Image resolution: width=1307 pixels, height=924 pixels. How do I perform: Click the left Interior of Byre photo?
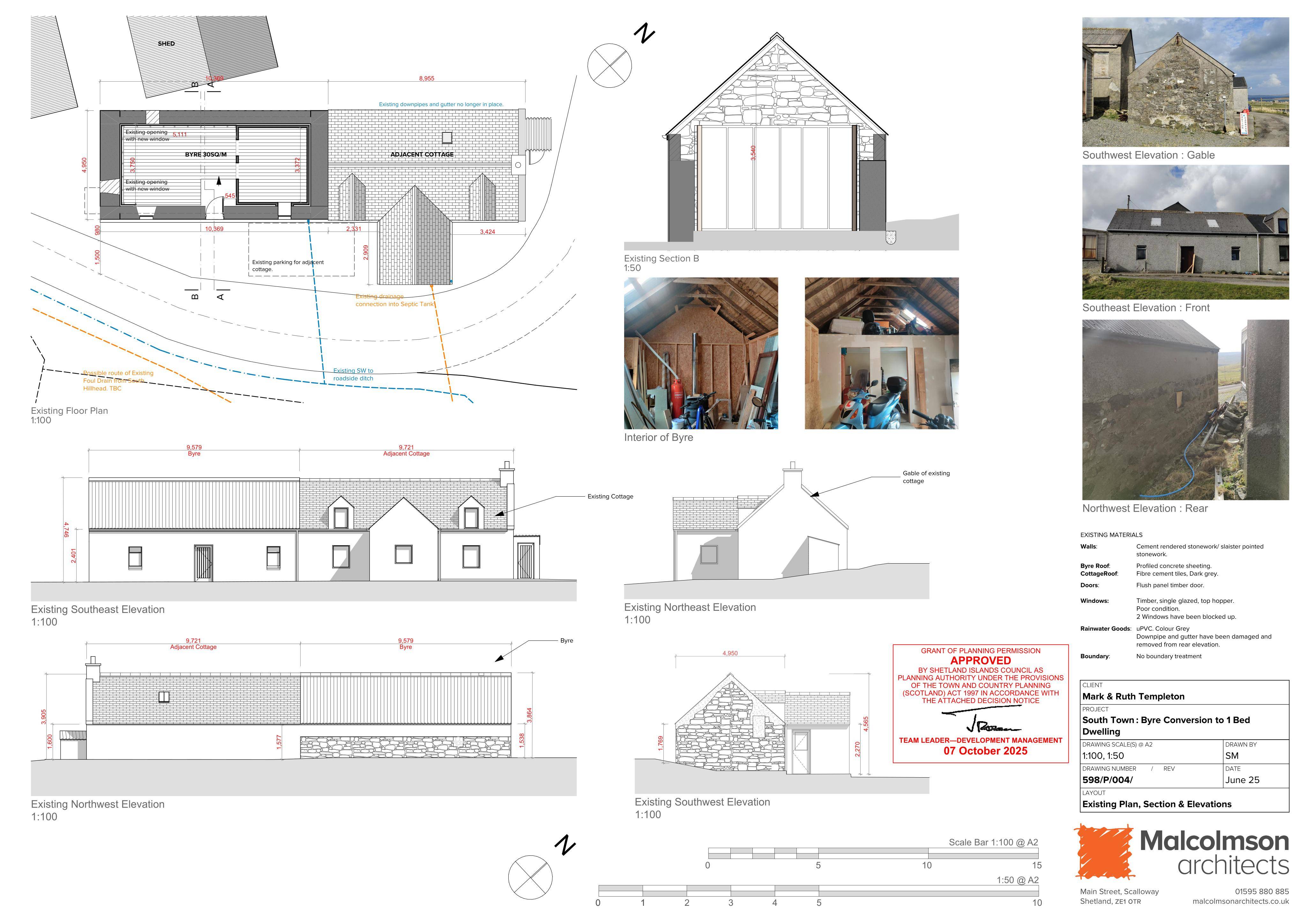[x=701, y=353]
